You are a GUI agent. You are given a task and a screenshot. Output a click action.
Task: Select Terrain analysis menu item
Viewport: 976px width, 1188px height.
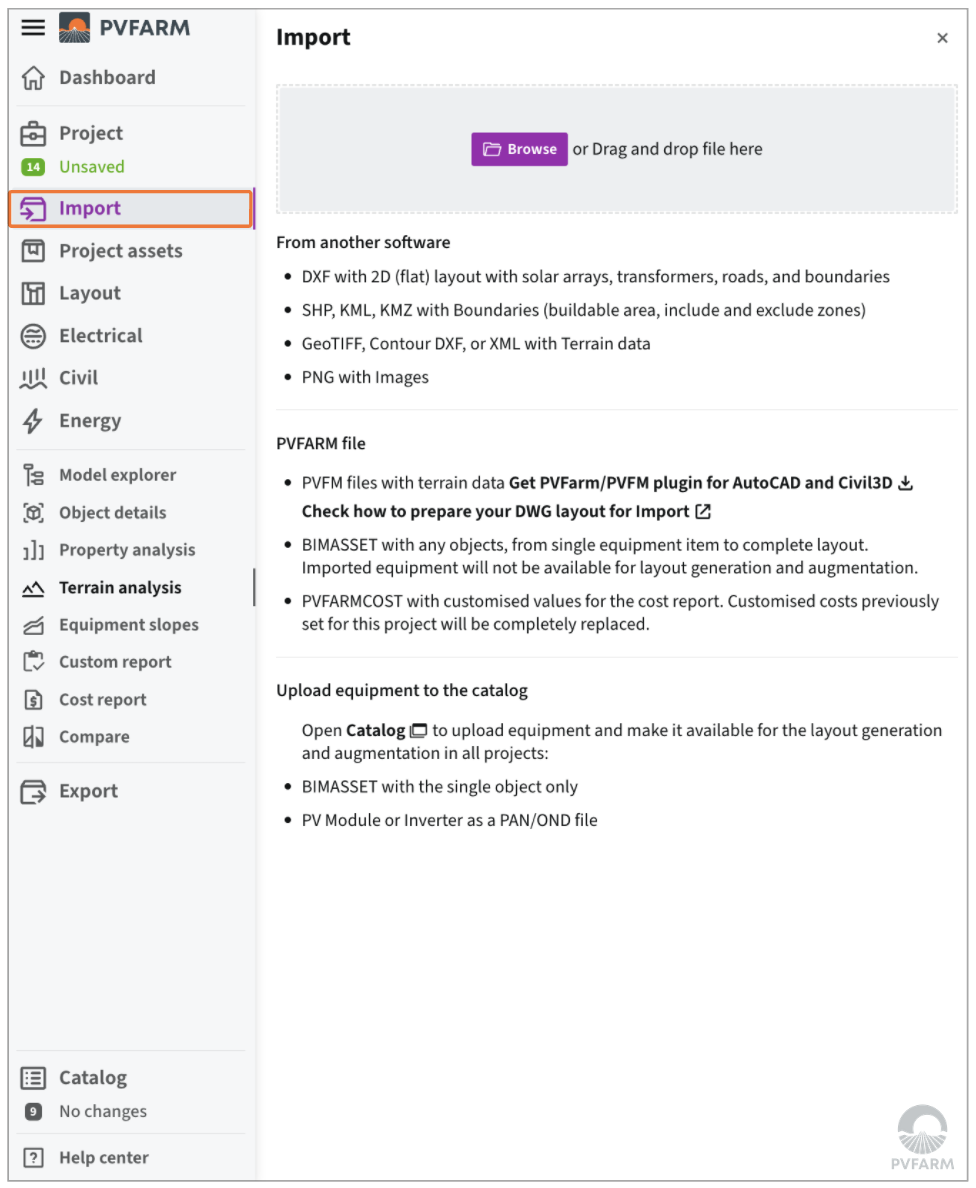pyautogui.click(x=120, y=588)
